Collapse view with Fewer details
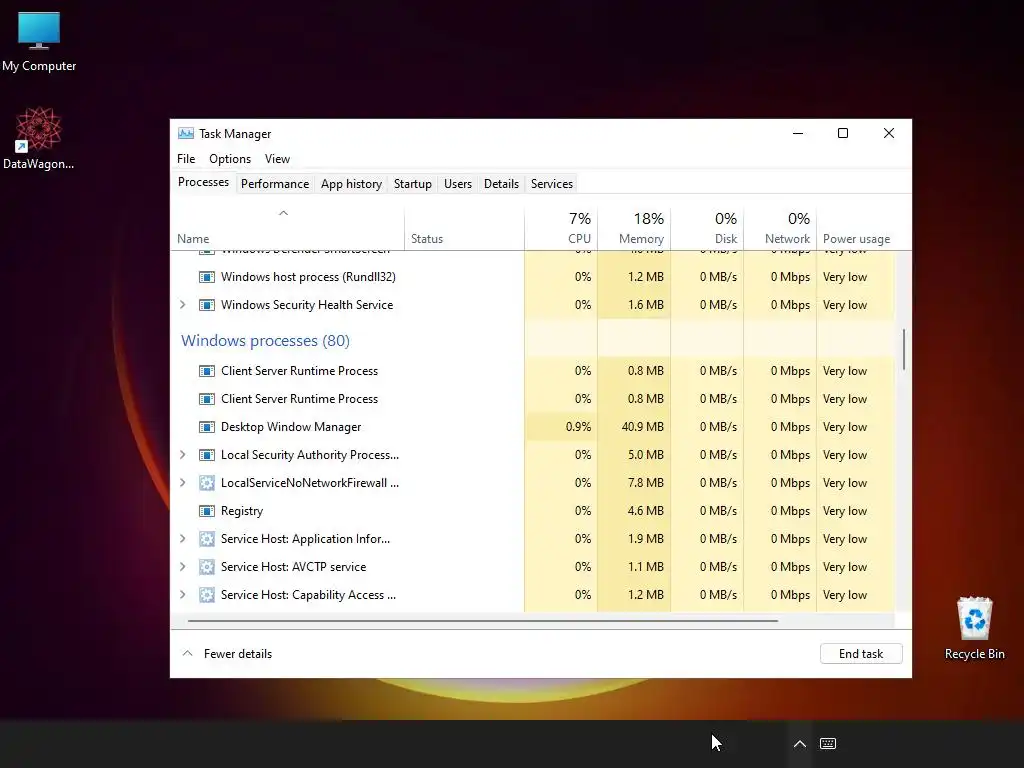 click(227, 654)
